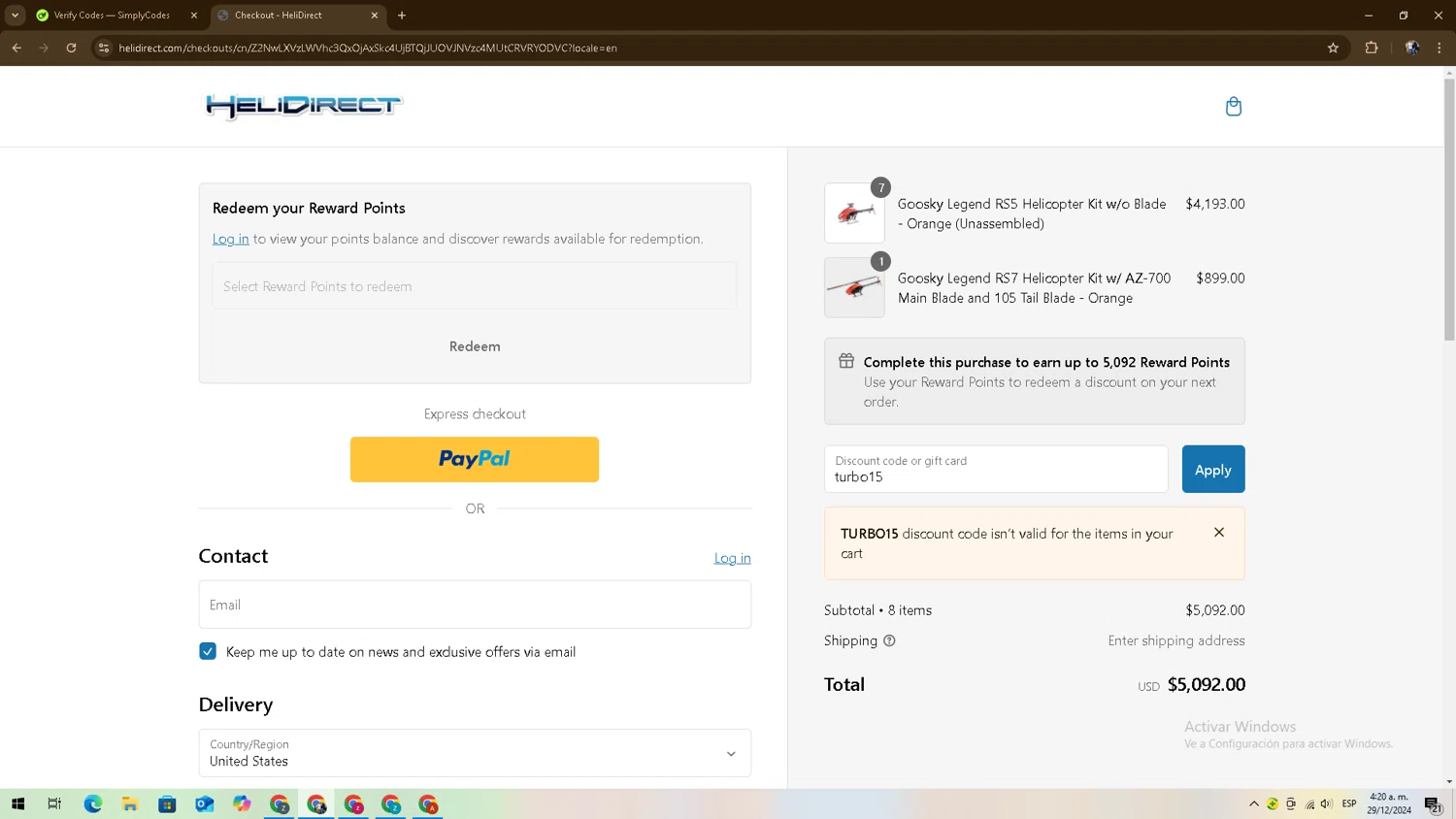
Task: Open the notification center icon
Action: tap(1433, 804)
